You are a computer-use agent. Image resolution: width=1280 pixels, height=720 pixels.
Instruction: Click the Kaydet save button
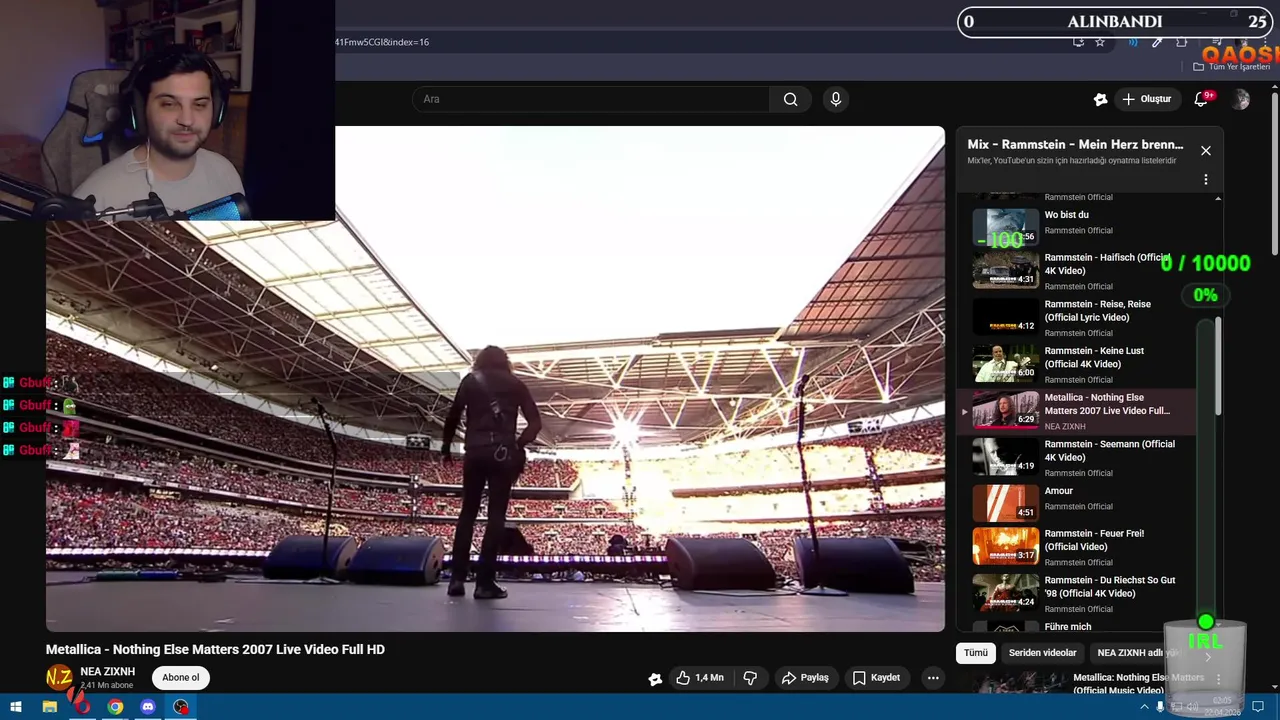coord(876,678)
